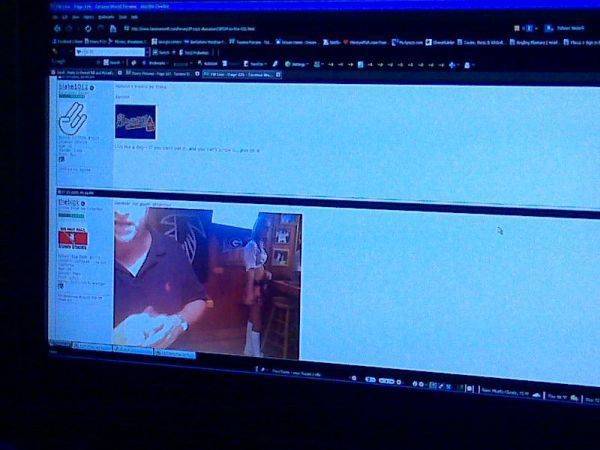Click the Search button beside highlighted box
This screenshot has width=600, height=450.
(161, 52)
